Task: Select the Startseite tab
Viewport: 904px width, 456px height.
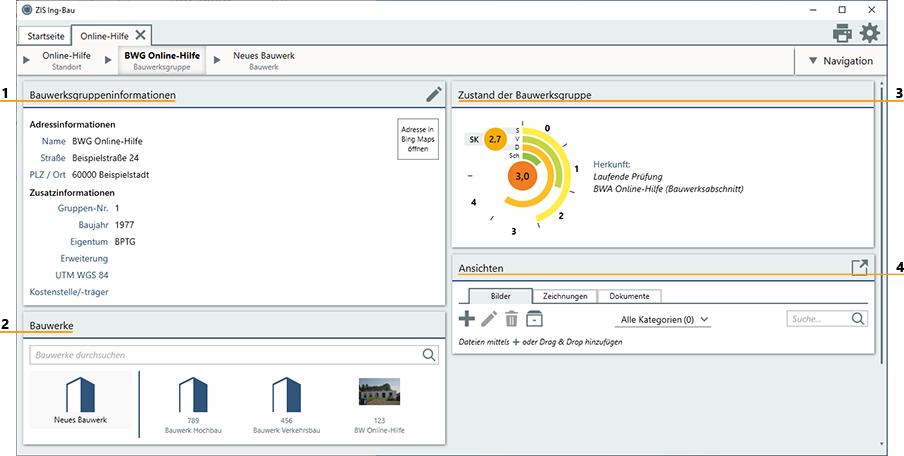Action: tap(47, 35)
